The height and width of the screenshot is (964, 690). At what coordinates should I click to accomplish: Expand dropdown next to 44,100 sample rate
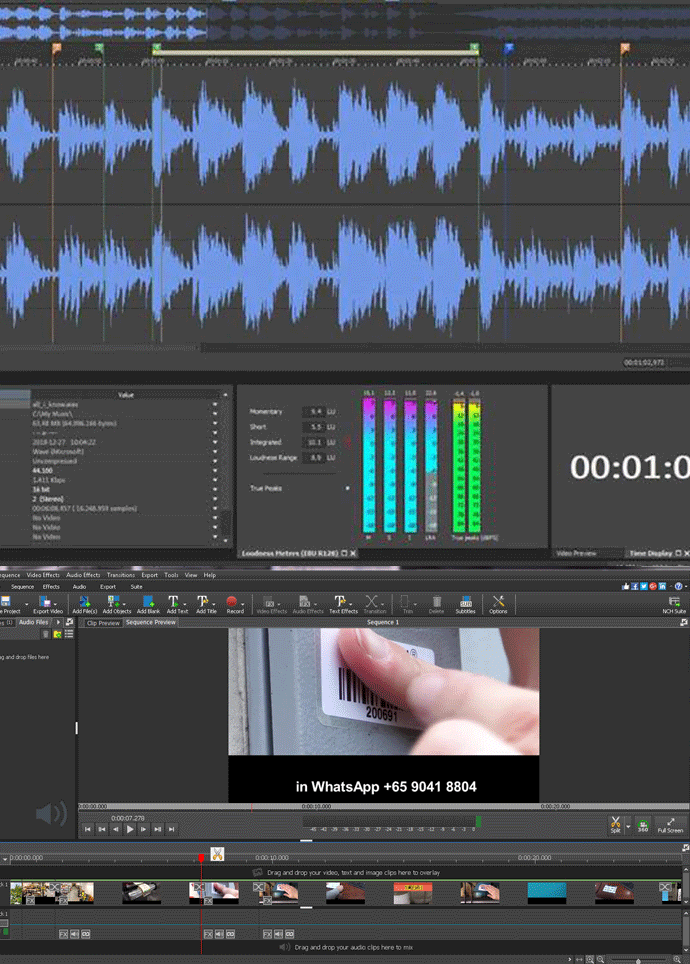tap(215, 471)
